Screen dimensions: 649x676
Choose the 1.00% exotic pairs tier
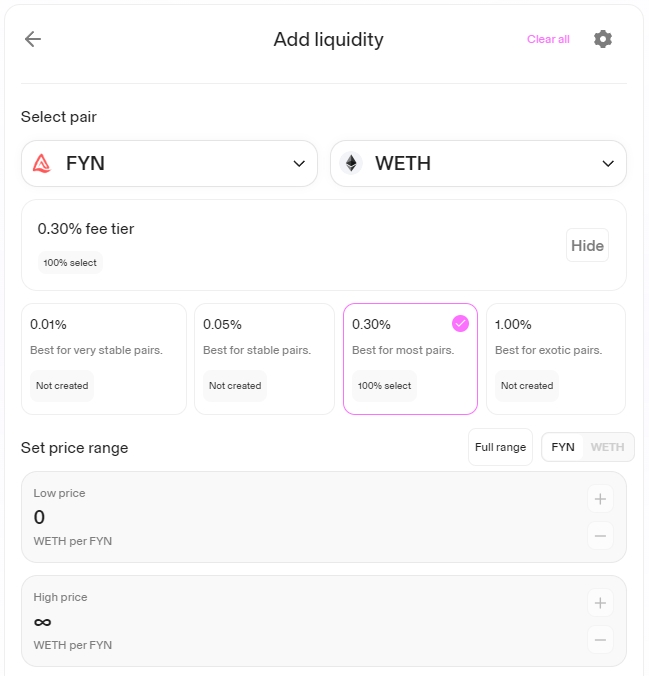(555, 358)
